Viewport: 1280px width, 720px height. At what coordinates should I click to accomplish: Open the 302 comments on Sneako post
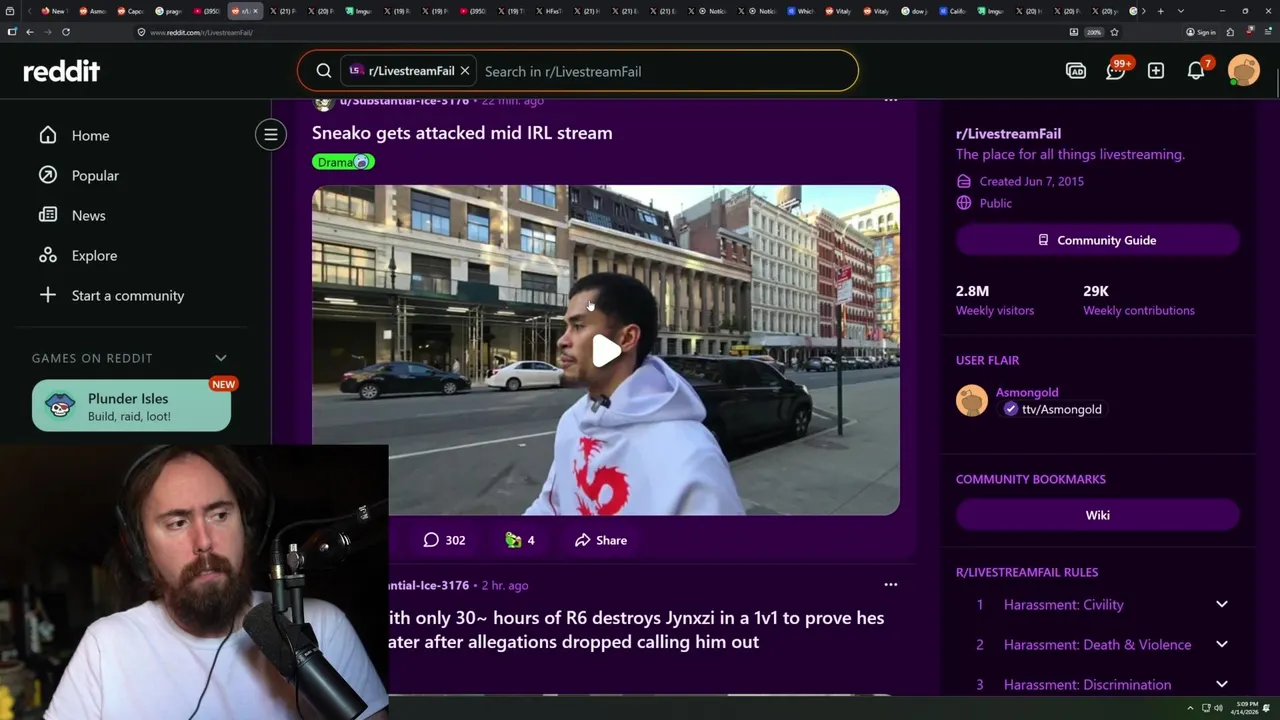(x=444, y=540)
